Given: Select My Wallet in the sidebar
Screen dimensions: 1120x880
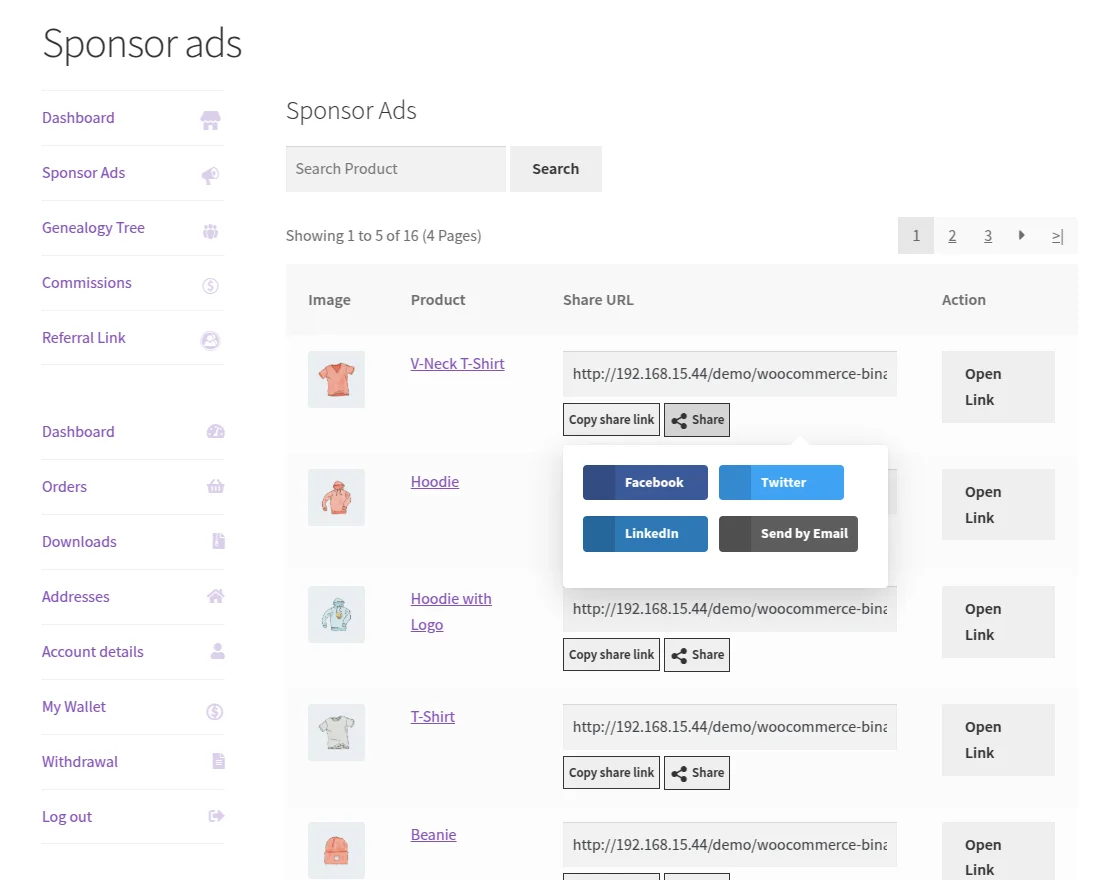Looking at the screenshot, I should pyautogui.click(x=73, y=707).
